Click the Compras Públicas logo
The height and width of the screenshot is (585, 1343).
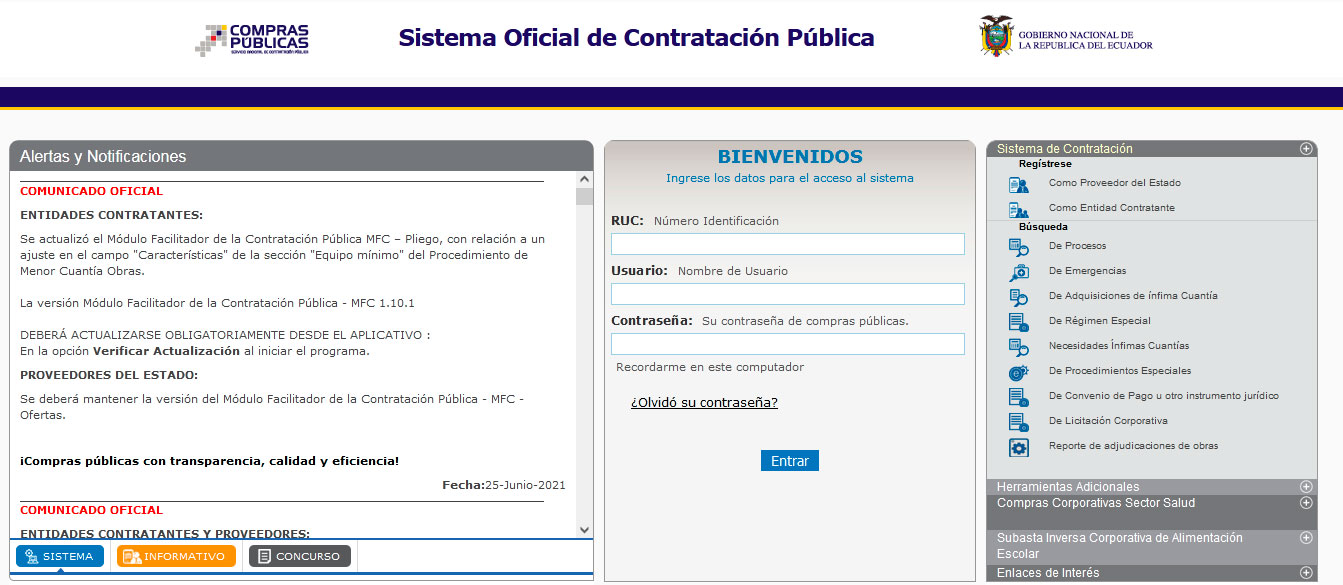[252, 40]
